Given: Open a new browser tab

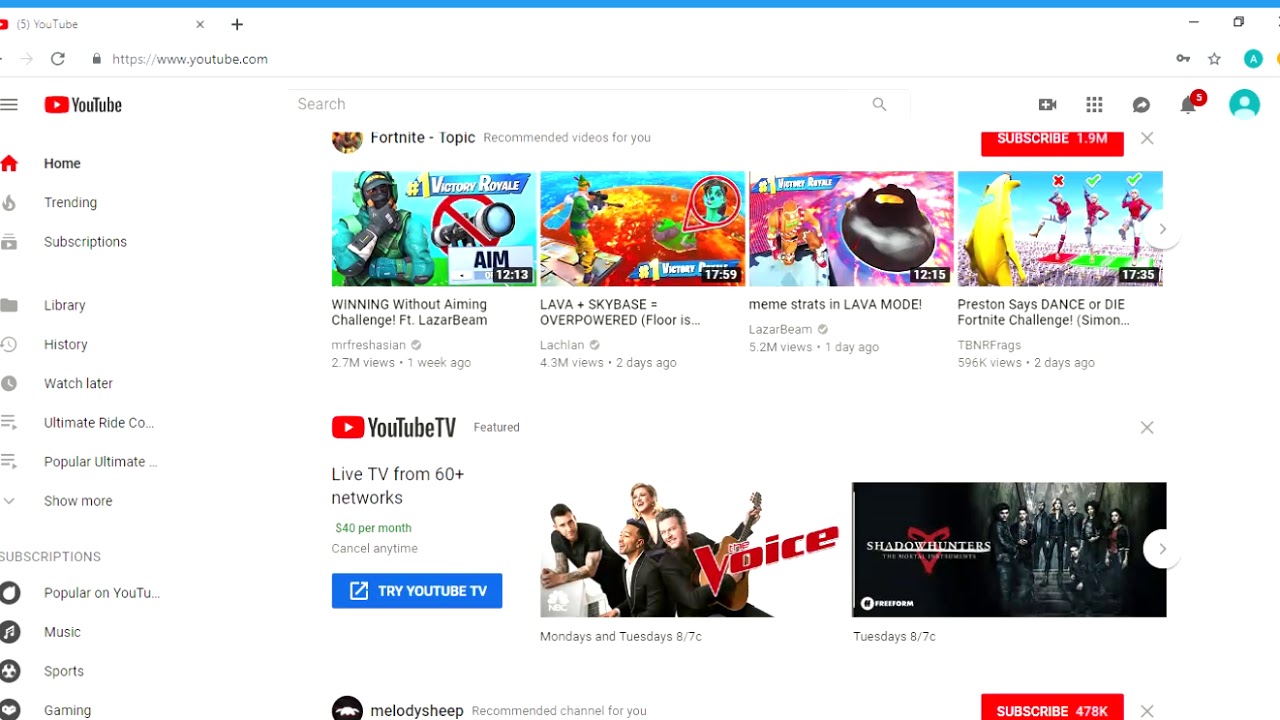Looking at the screenshot, I should click(x=237, y=24).
